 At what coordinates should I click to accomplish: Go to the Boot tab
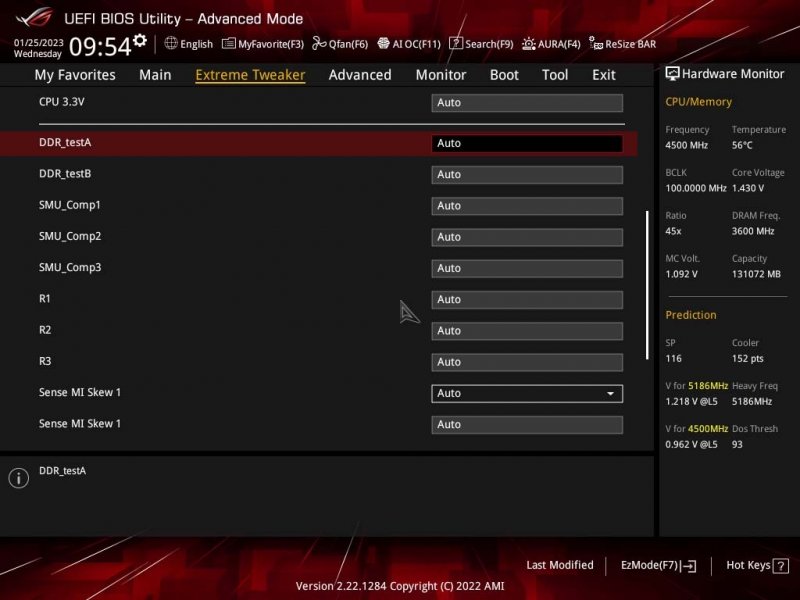pyautogui.click(x=504, y=75)
